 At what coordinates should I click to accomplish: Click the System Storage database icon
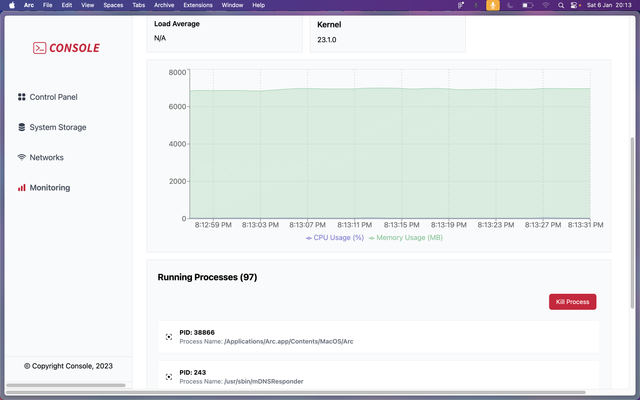(x=22, y=127)
